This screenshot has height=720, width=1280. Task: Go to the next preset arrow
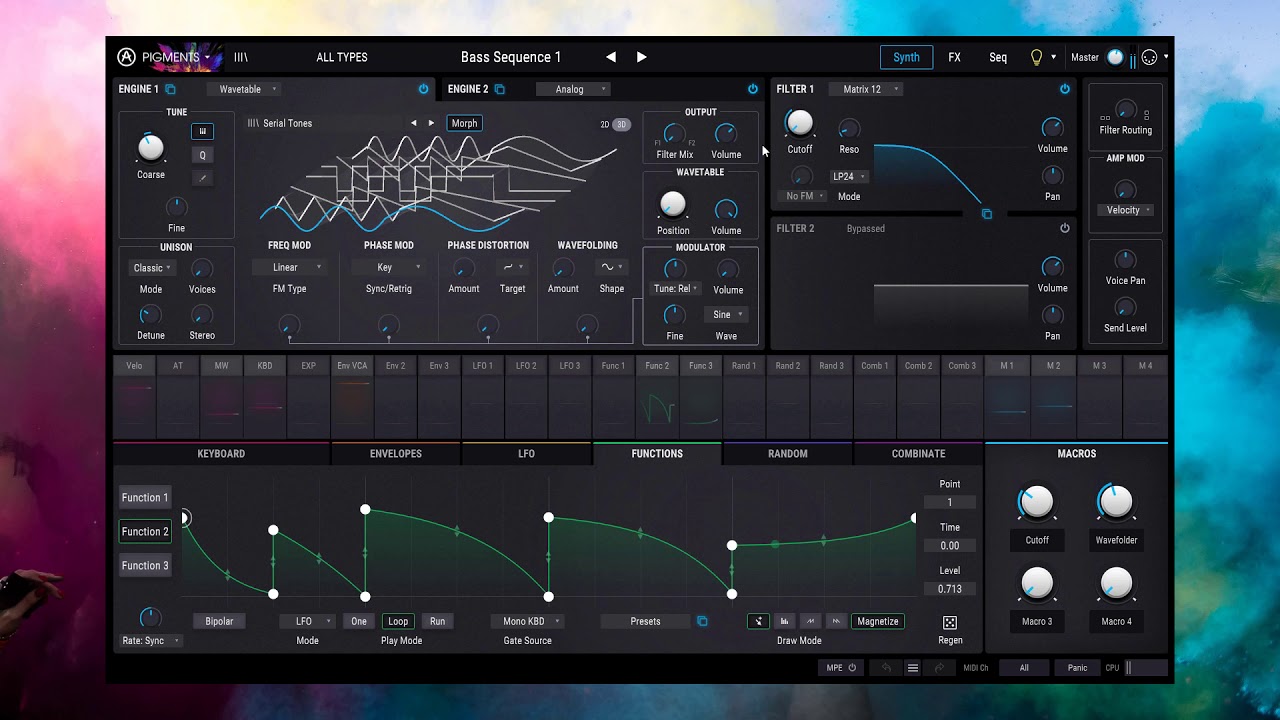(x=641, y=57)
